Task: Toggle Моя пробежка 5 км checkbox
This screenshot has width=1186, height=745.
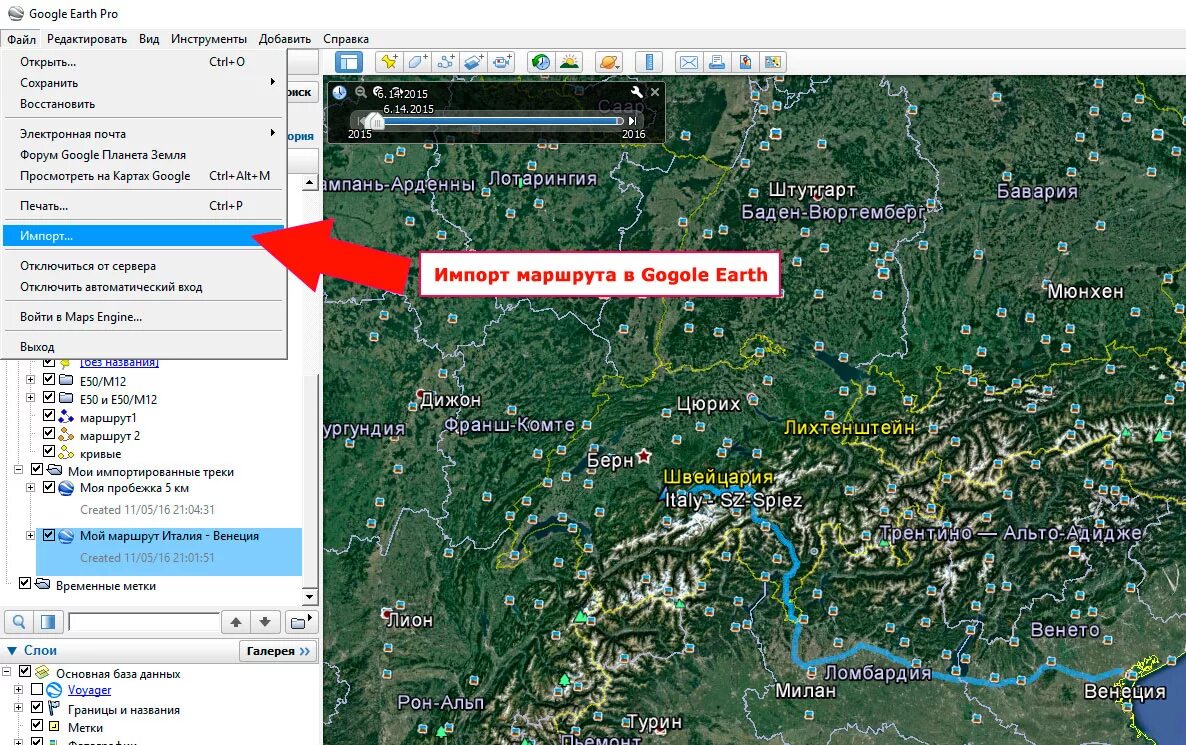Action: [x=49, y=488]
